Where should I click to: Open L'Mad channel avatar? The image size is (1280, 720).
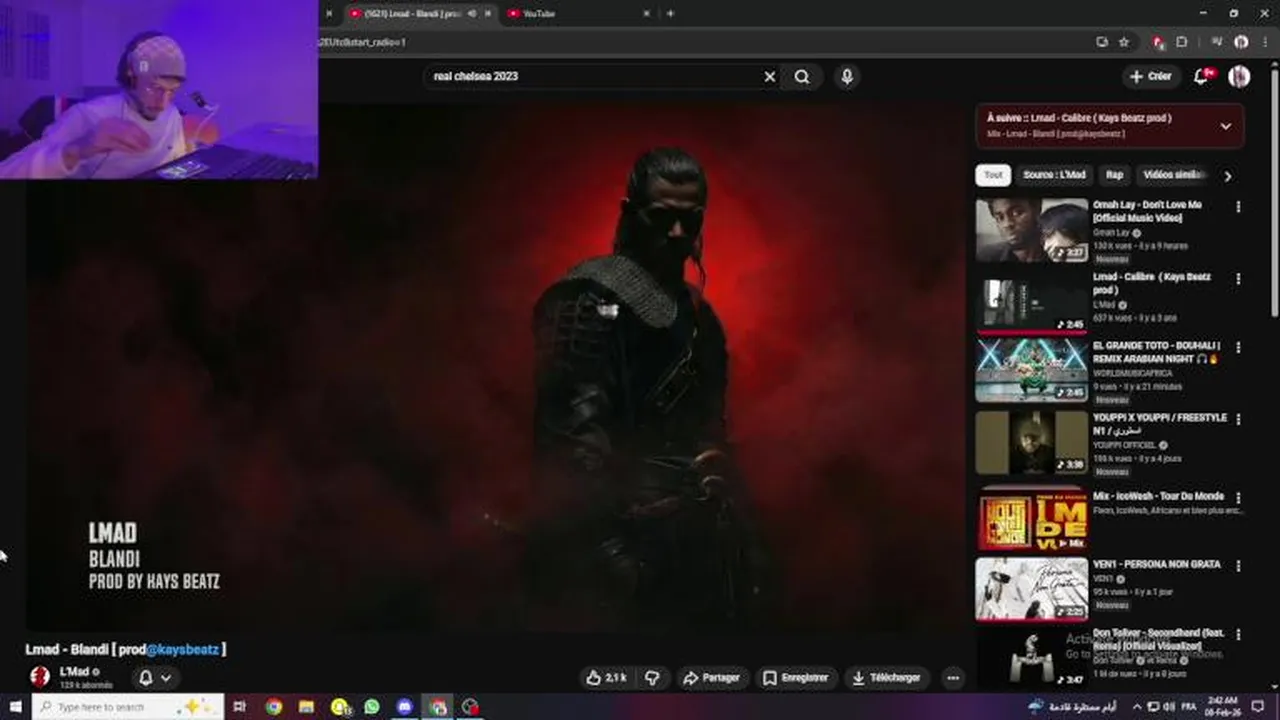40,677
